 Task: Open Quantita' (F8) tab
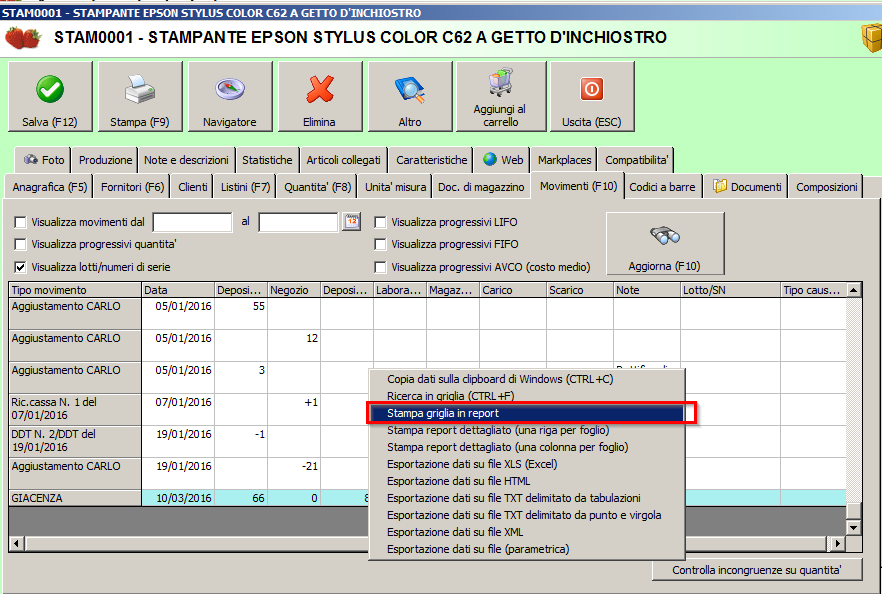tap(317, 187)
